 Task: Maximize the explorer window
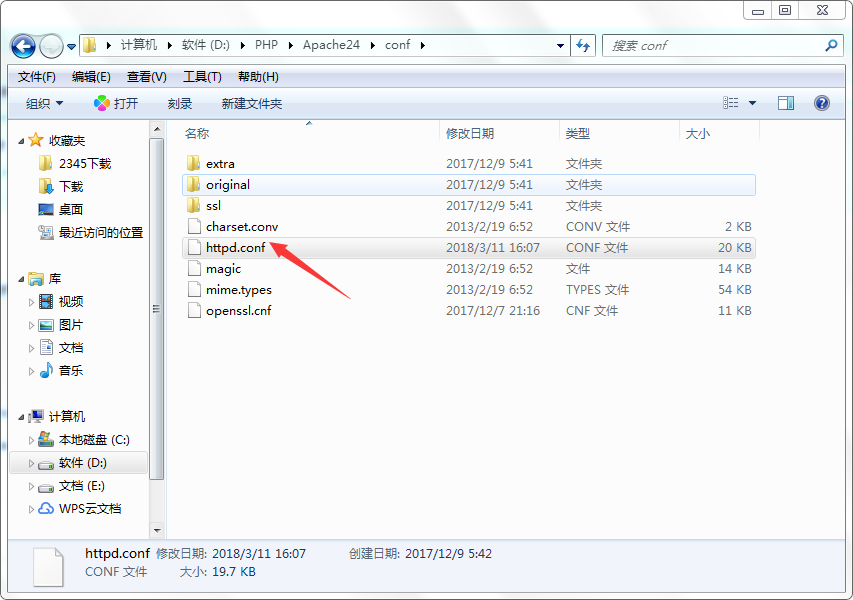[x=785, y=10]
